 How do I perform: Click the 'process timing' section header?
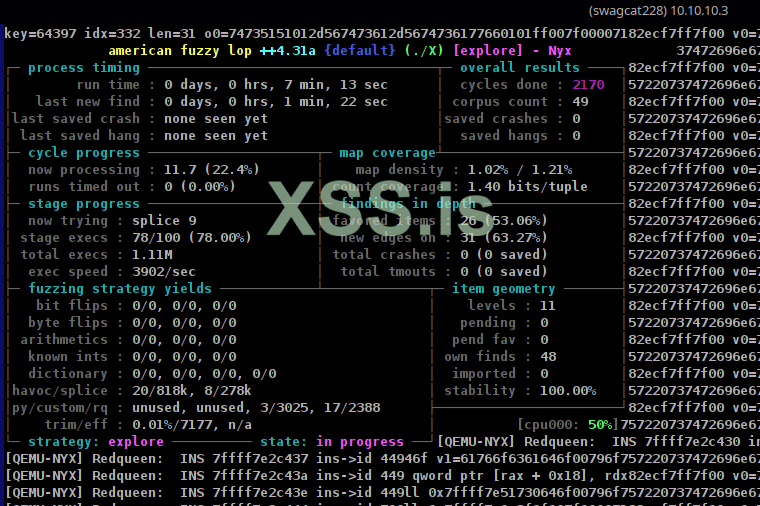coord(84,67)
